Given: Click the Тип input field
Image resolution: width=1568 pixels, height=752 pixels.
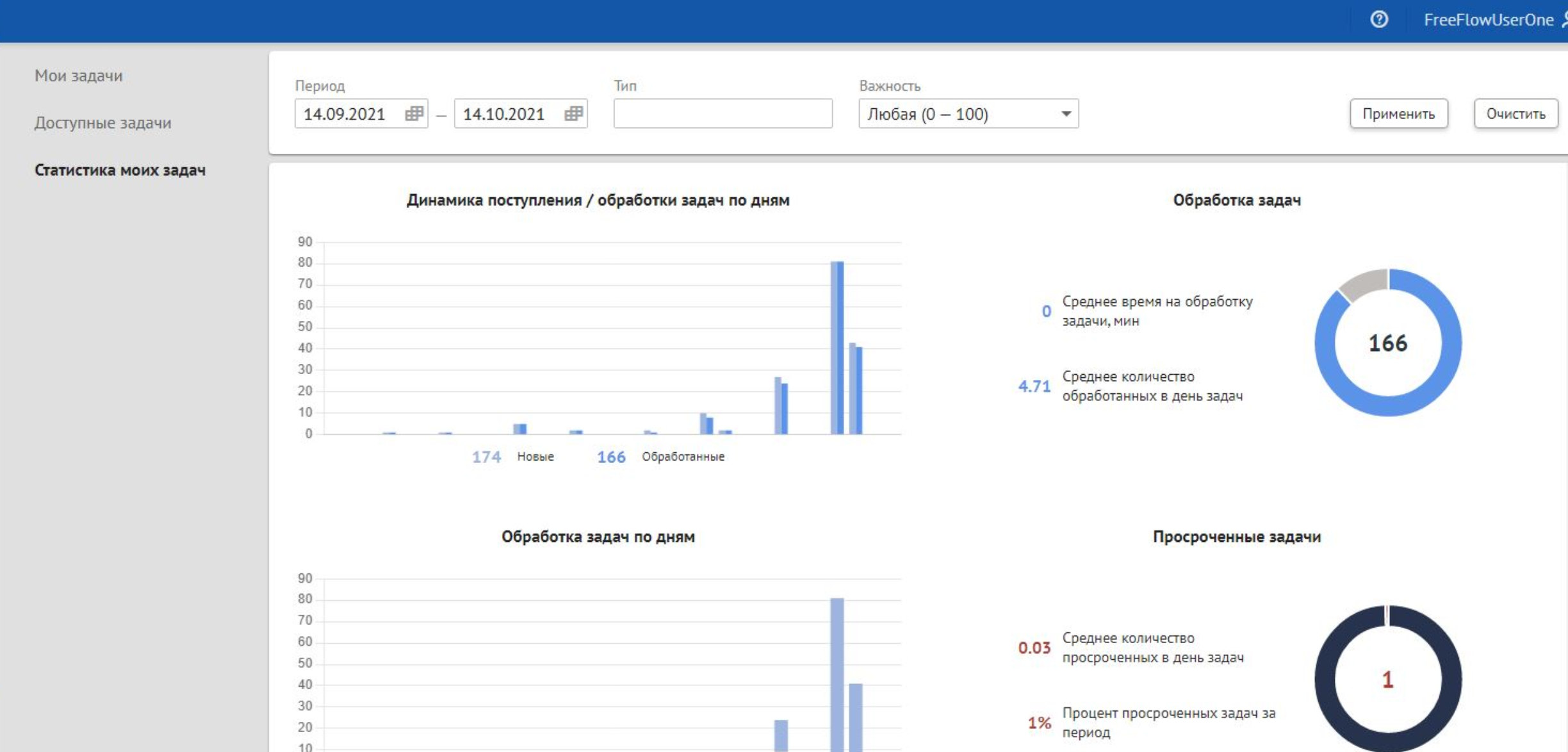Looking at the screenshot, I should tap(723, 114).
